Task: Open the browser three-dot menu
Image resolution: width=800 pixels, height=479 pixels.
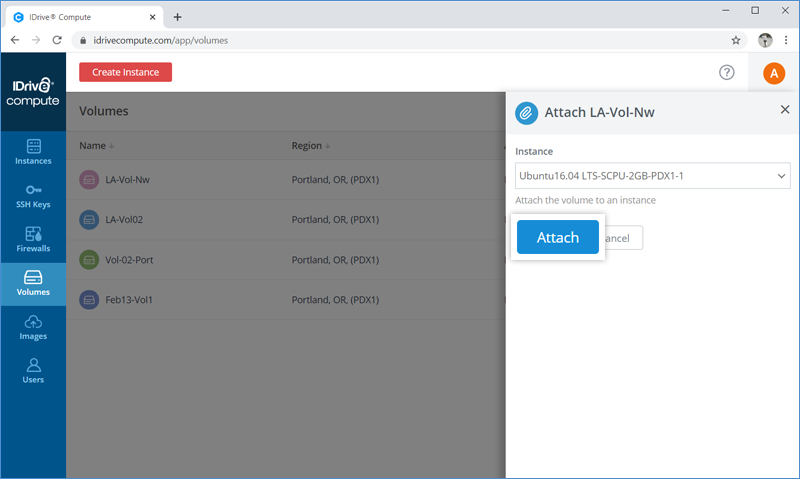Action: pos(786,40)
